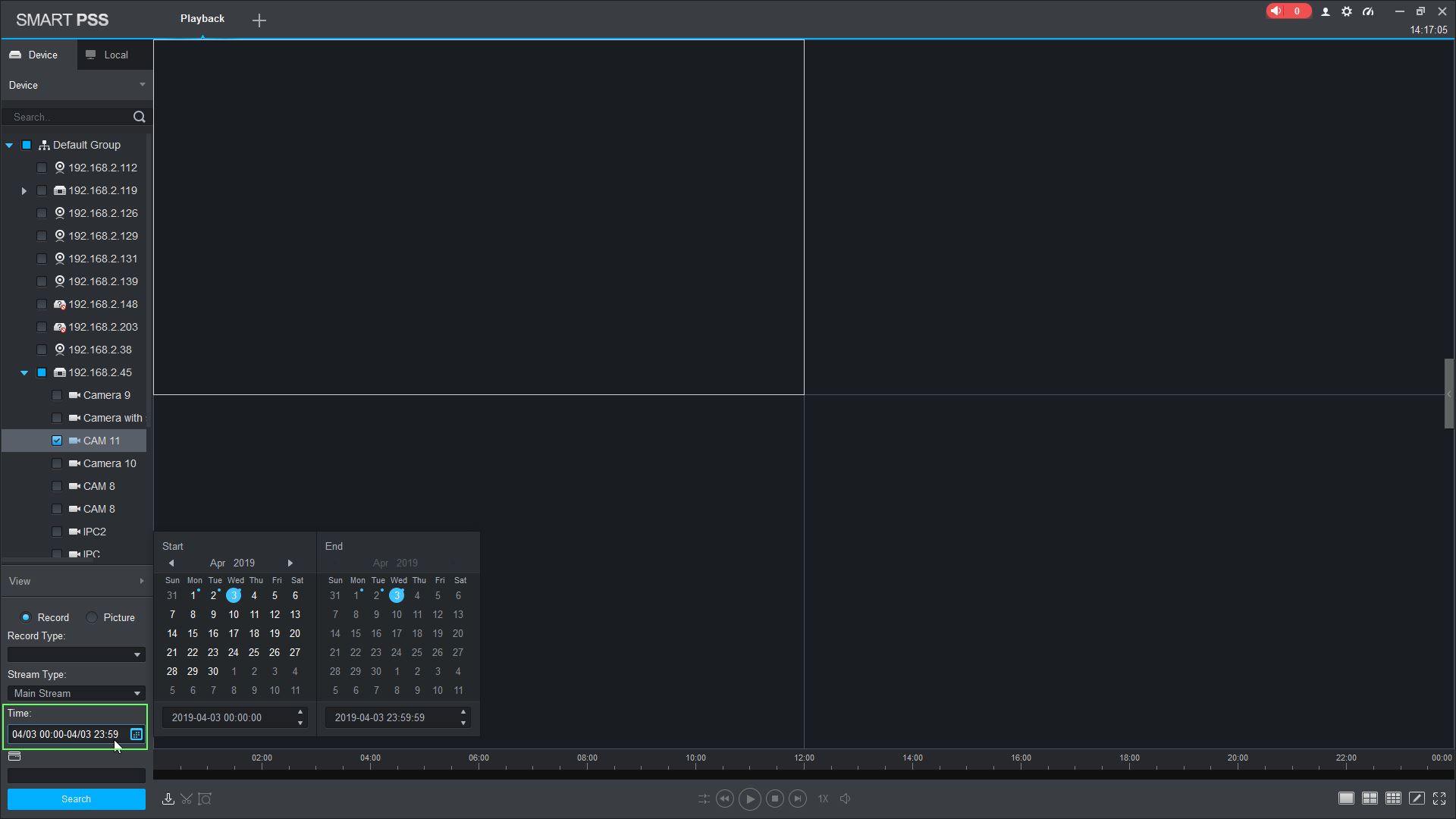Viewport: 1456px width, 819px height.
Task: Click the blue Search button
Action: (x=76, y=799)
